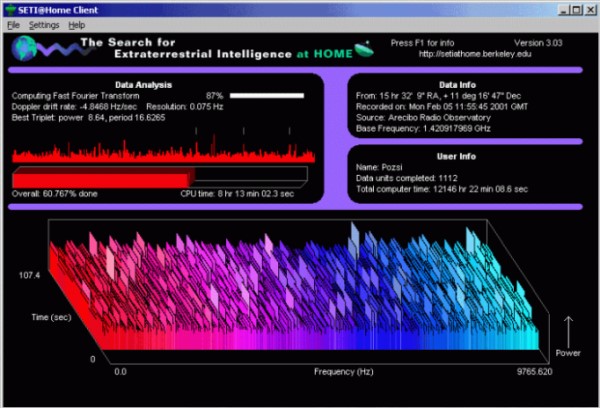This screenshot has height=408, width=600.
Task: Open the File menu
Action: coord(13,25)
